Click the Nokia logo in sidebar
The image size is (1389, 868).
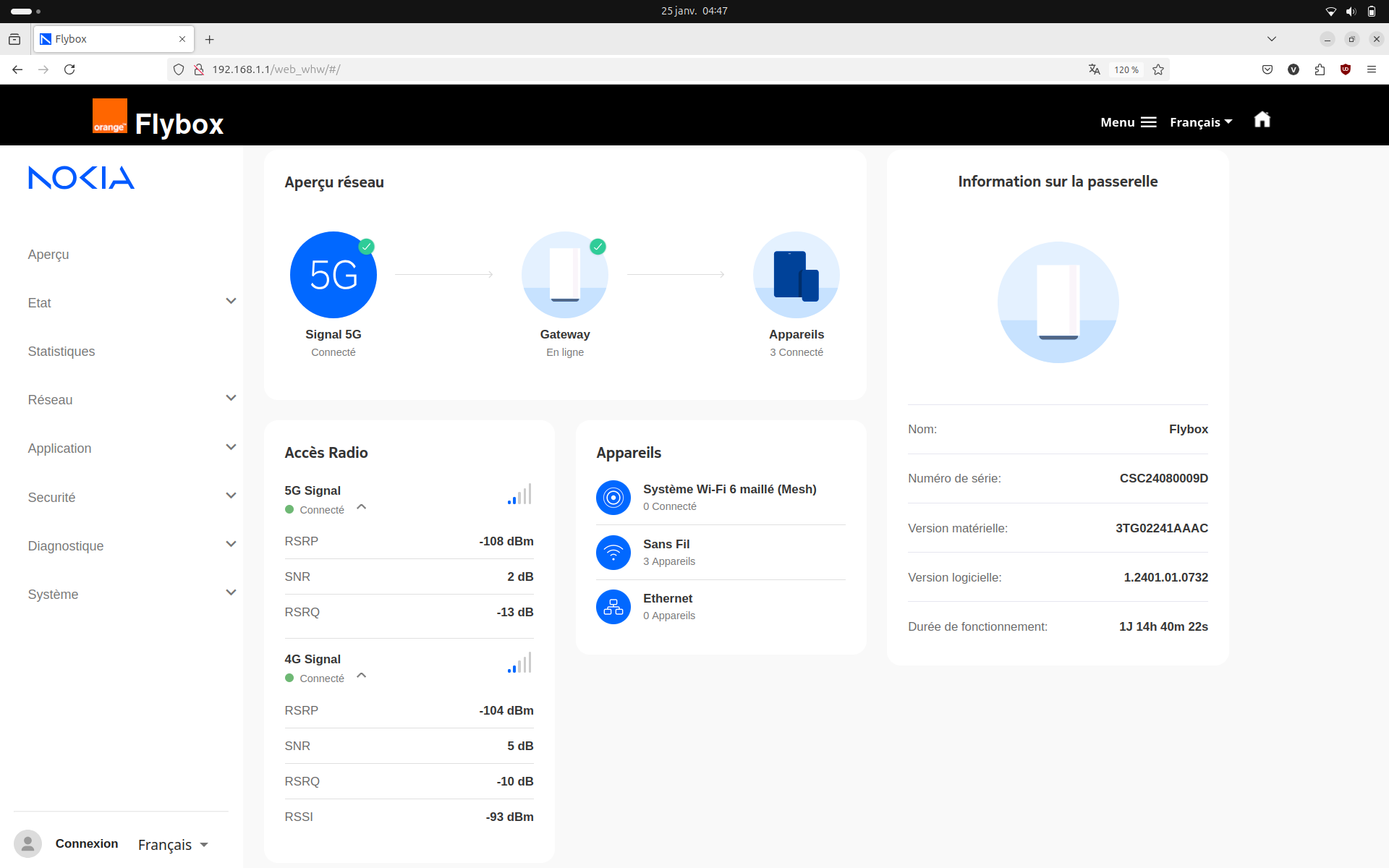click(81, 178)
